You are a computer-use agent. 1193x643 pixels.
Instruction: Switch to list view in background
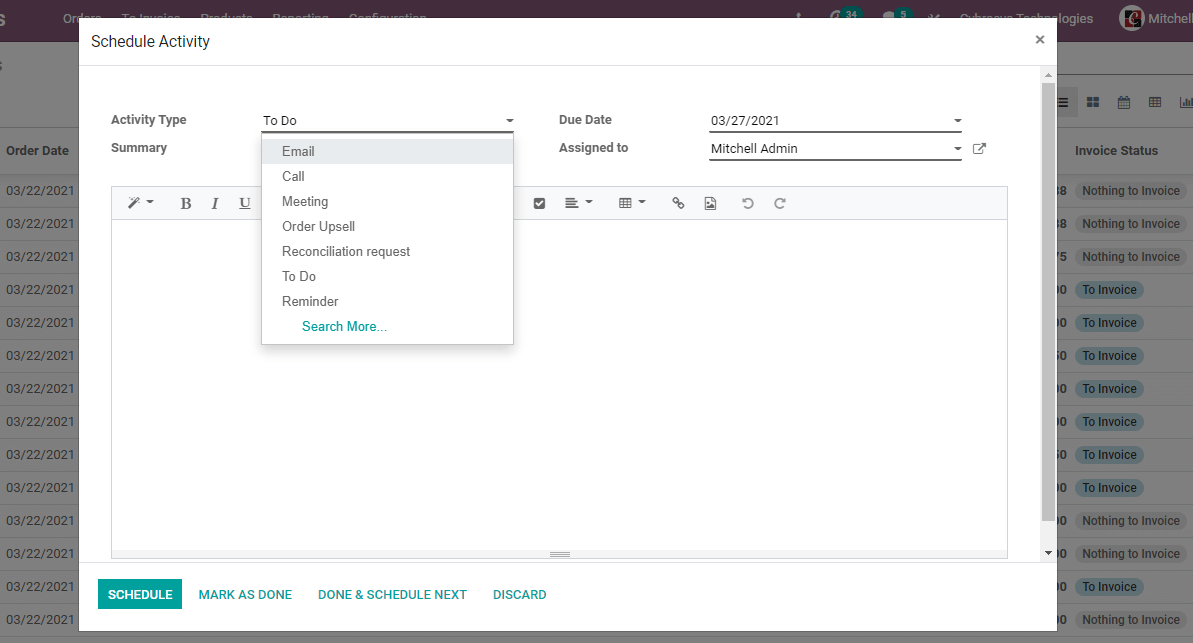(x=1063, y=102)
